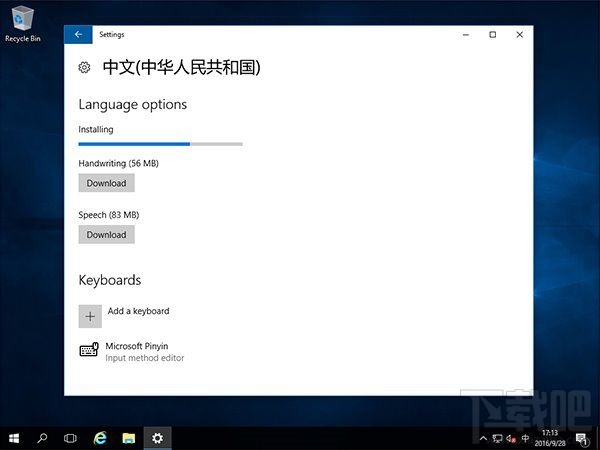Open taskbar Search magnifier
Viewport: 600px width, 450px height.
42,438
